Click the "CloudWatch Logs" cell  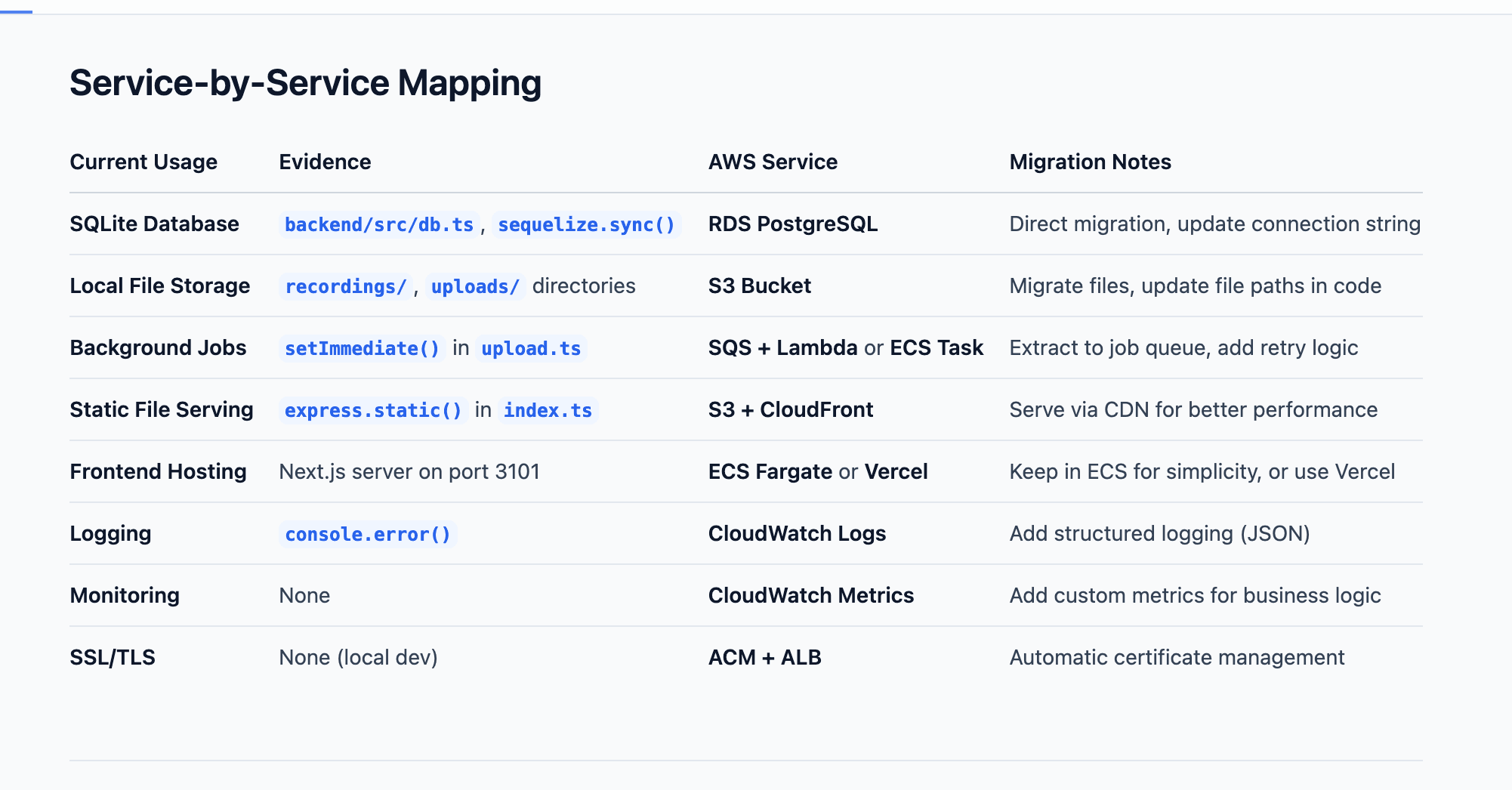tap(797, 533)
